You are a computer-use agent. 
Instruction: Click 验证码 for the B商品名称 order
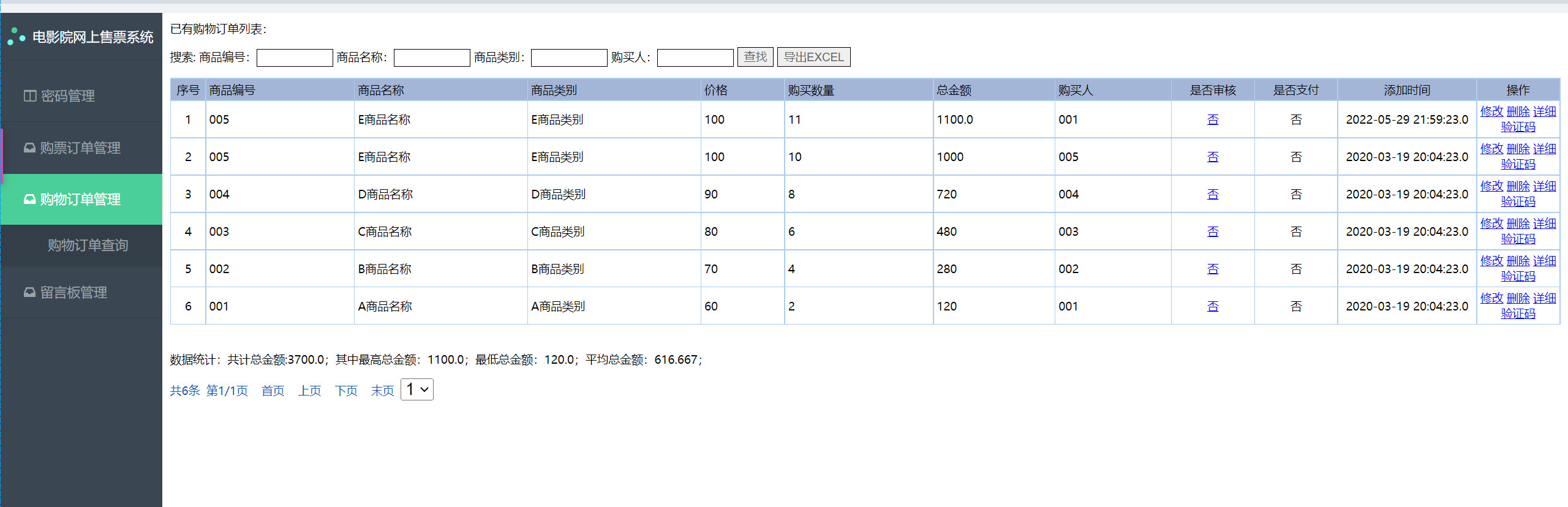pos(1518,276)
